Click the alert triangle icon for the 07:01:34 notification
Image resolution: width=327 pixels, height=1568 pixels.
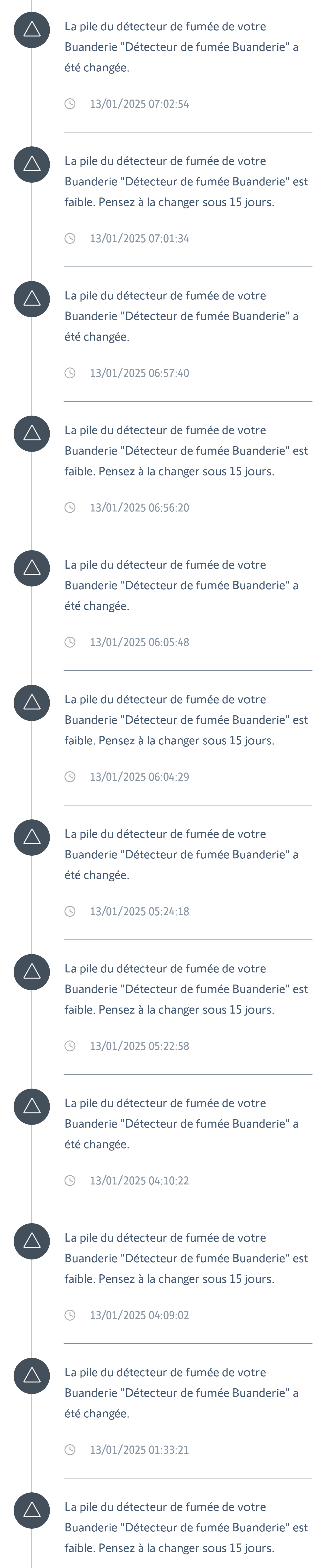(32, 164)
